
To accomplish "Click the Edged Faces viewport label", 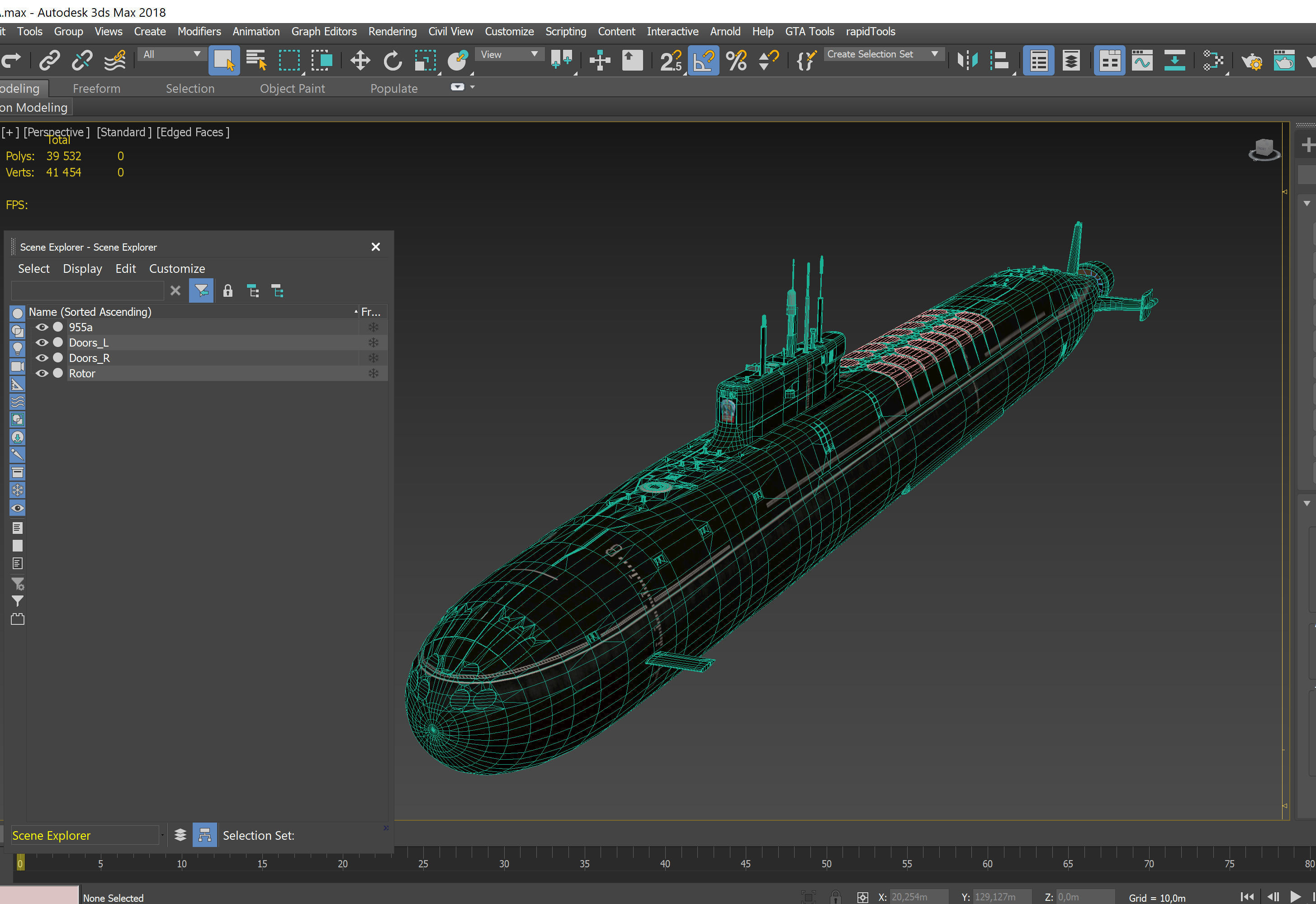I will click(193, 132).
